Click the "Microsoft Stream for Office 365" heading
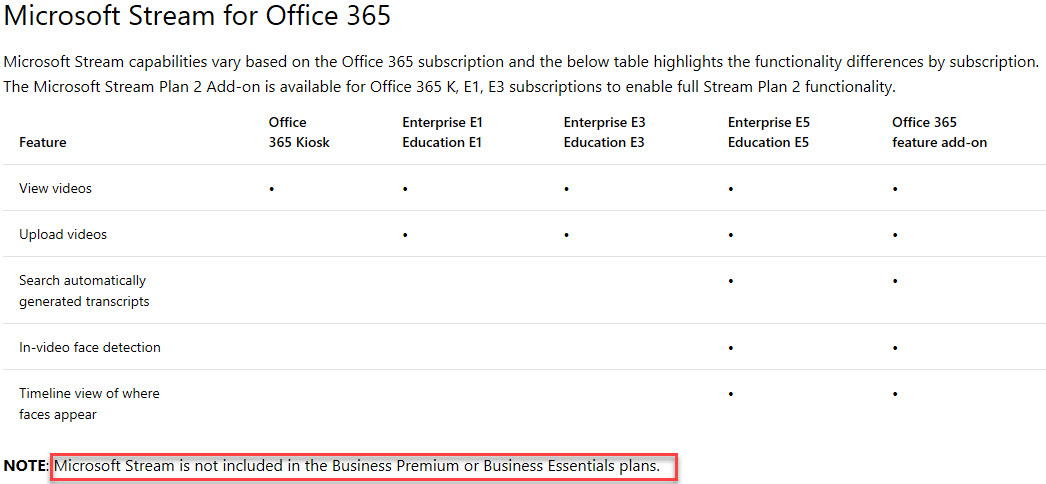This screenshot has width=1046, height=484. click(197, 17)
